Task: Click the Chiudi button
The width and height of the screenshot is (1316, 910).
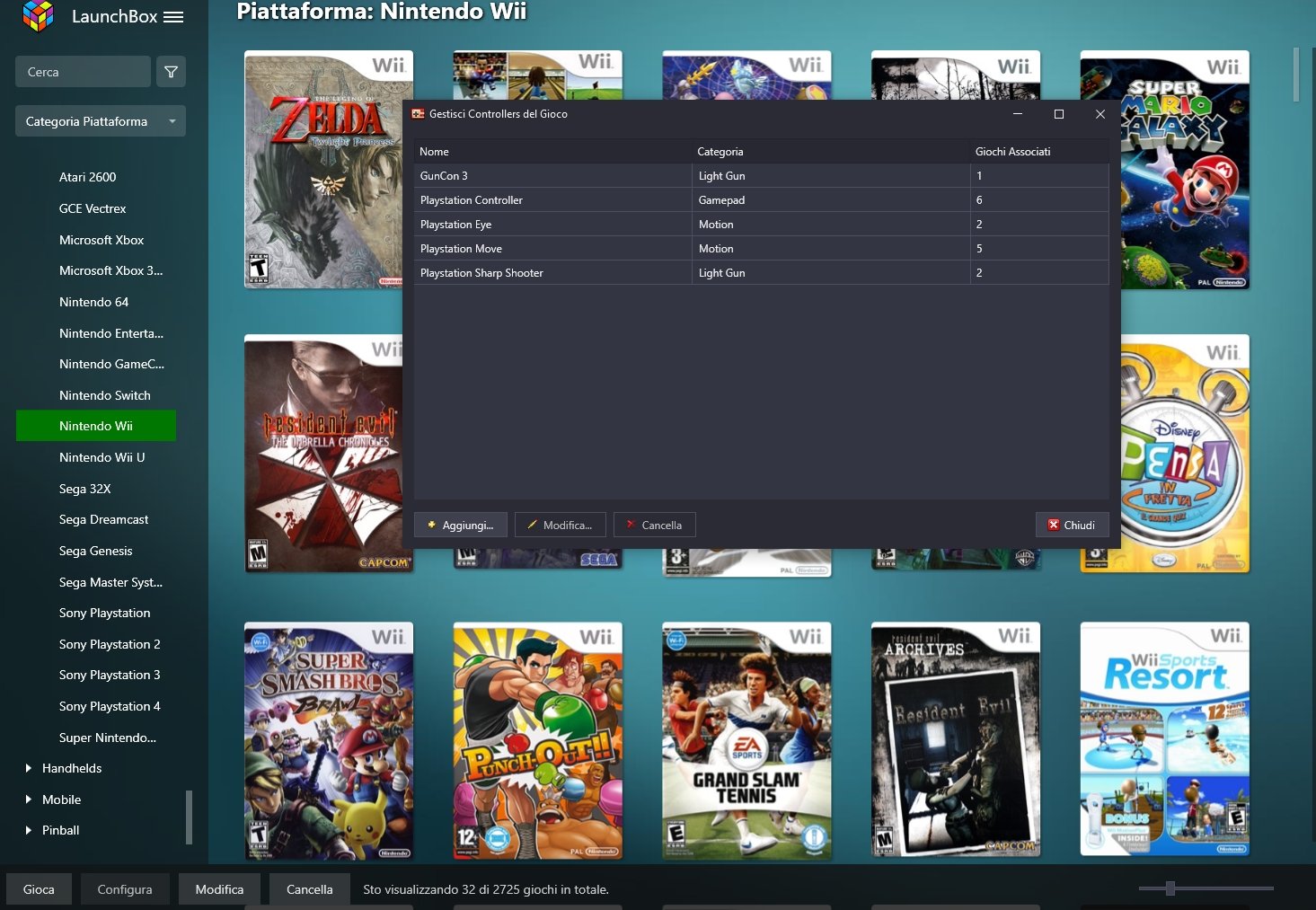Action: coord(1072,525)
